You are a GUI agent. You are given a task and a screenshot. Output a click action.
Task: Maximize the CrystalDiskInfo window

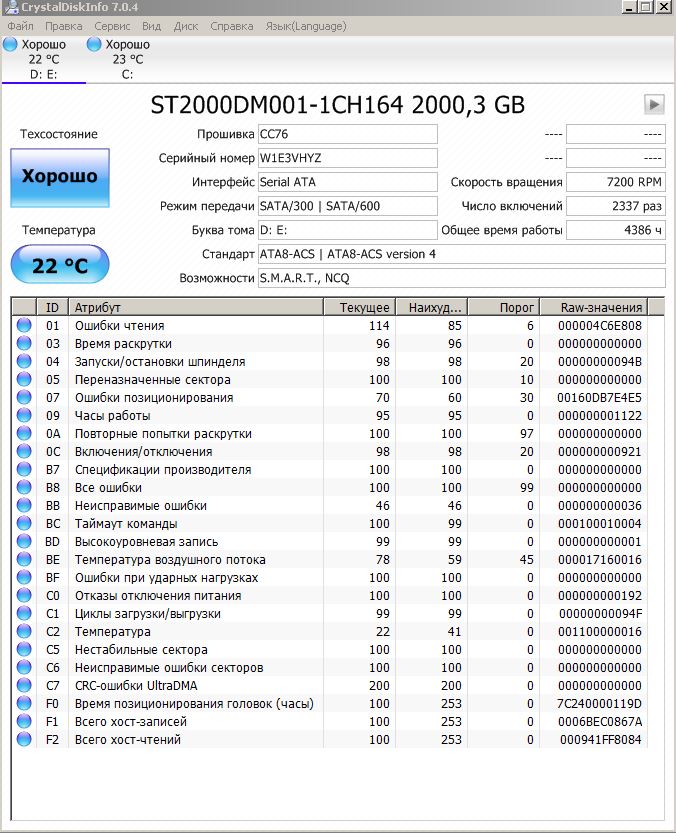tap(645, 7)
